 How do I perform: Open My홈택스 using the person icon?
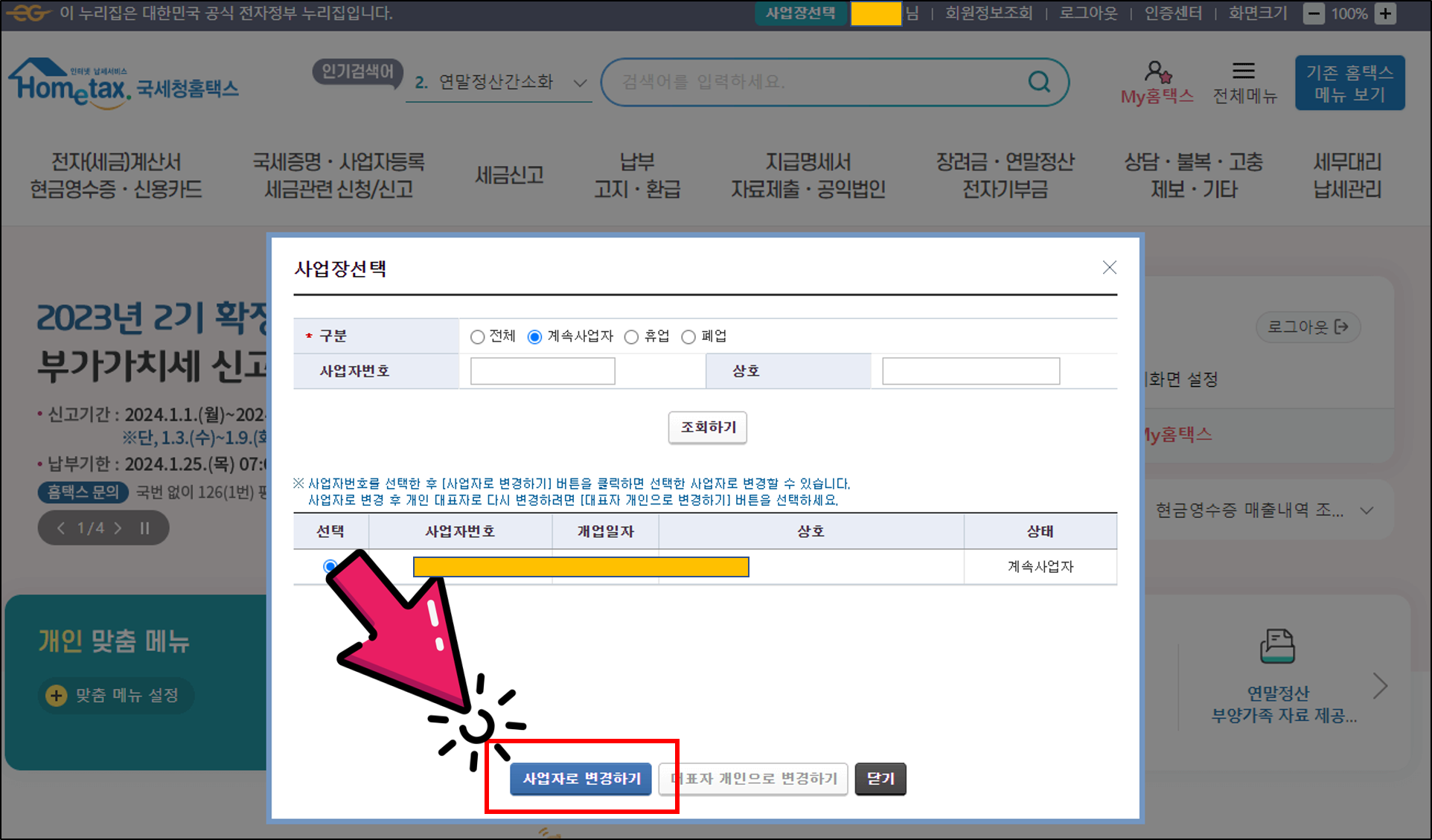[1156, 72]
